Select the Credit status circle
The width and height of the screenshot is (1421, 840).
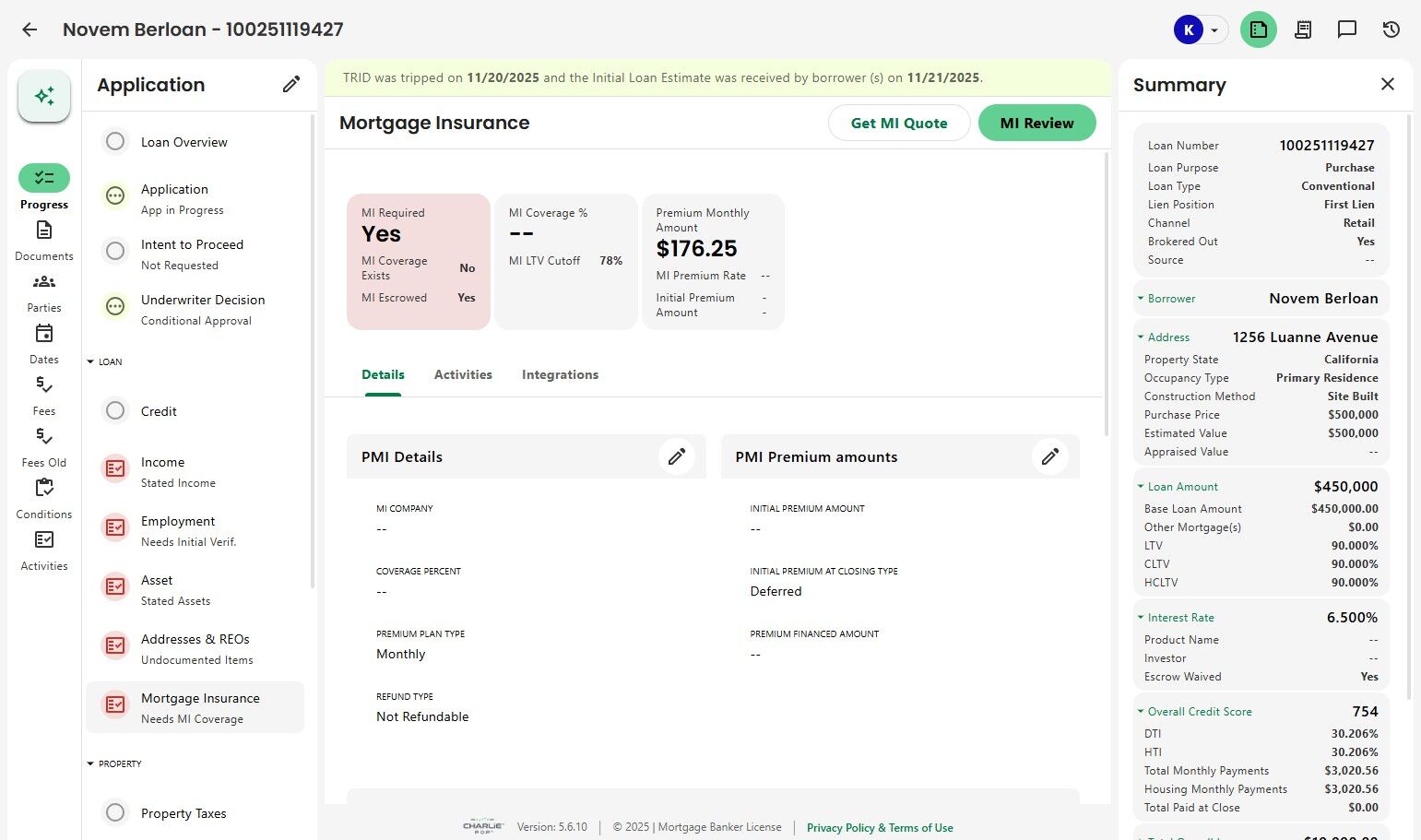pos(115,411)
